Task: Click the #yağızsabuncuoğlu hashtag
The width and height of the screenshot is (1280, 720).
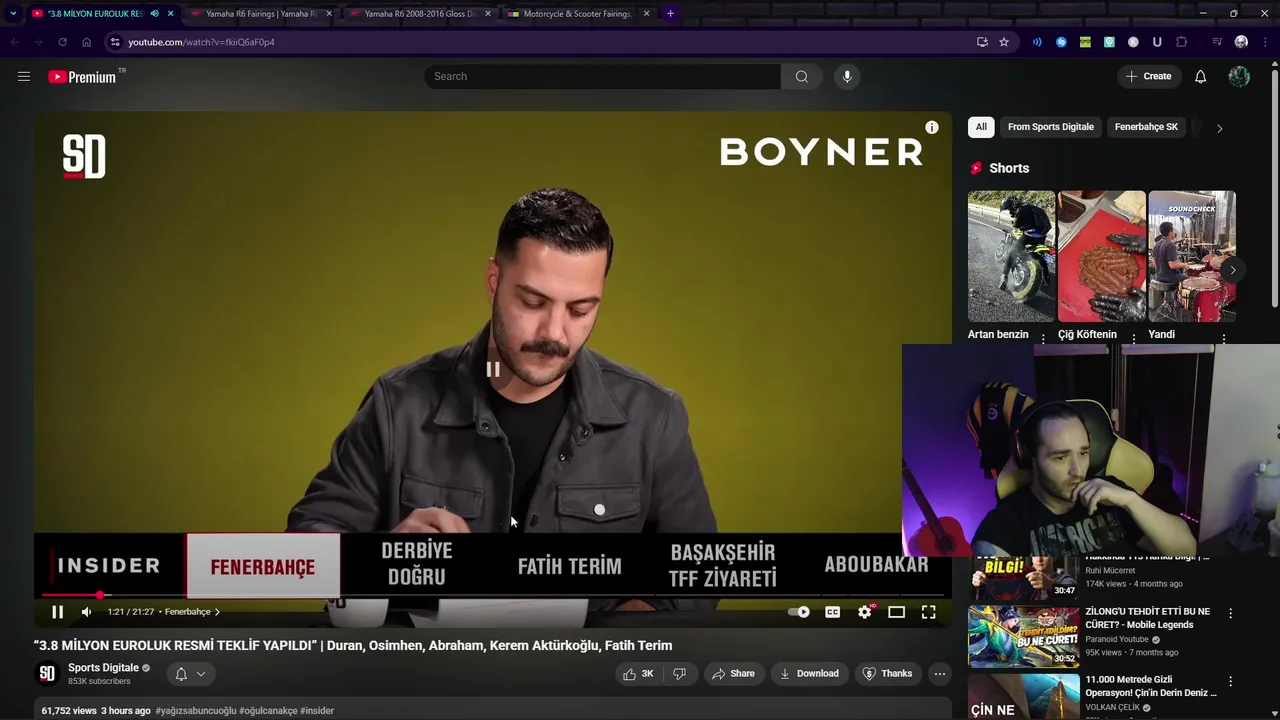Action: [196, 711]
